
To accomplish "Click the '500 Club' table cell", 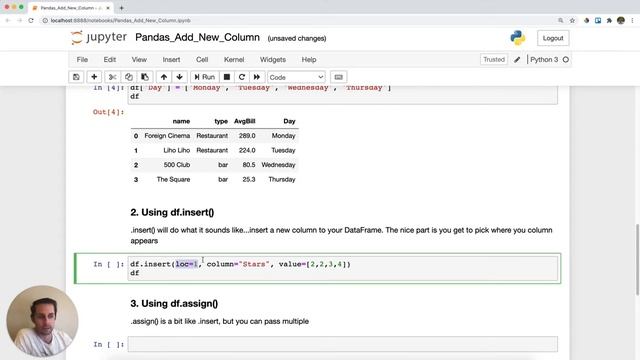I will tap(177, 165).
